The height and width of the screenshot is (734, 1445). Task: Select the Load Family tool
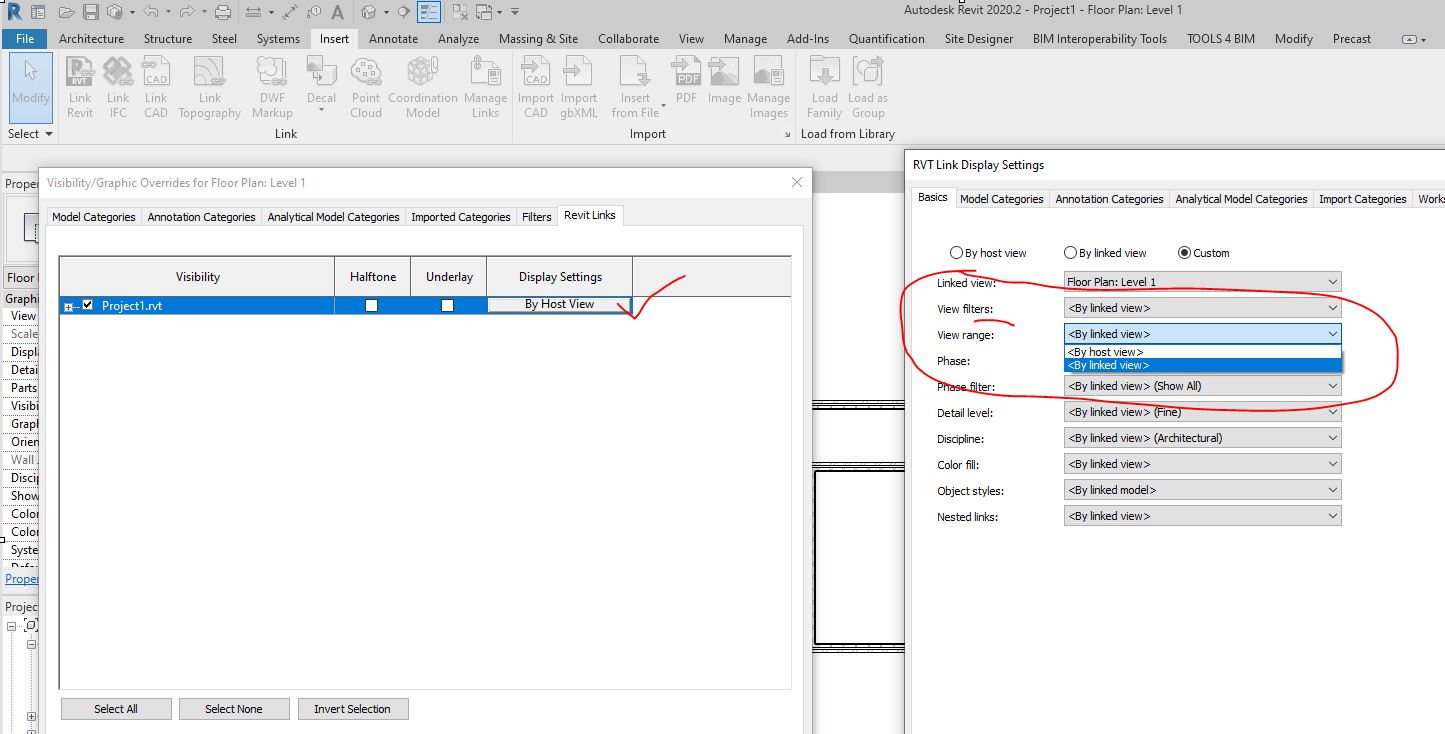tap(823, 87)
